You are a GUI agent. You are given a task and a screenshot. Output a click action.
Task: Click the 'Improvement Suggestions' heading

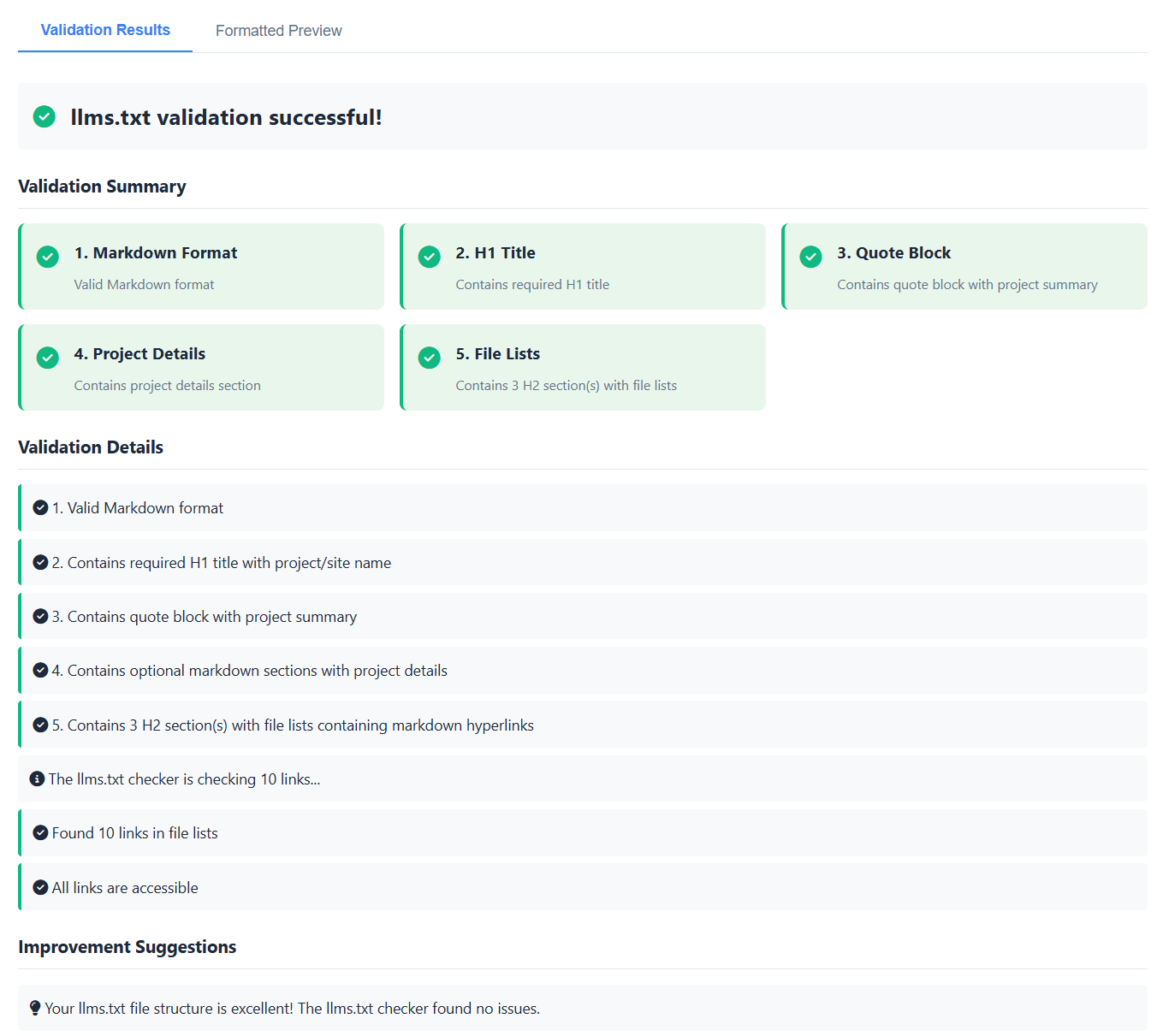(x=127, y=947)
